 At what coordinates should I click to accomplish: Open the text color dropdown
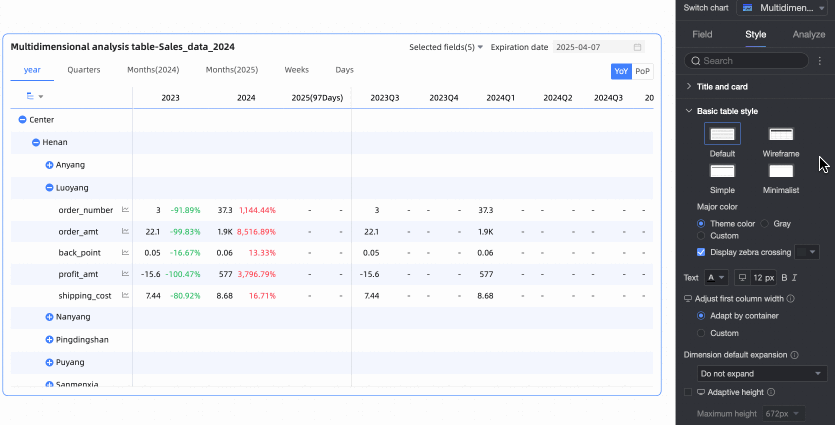pos(716,277)
